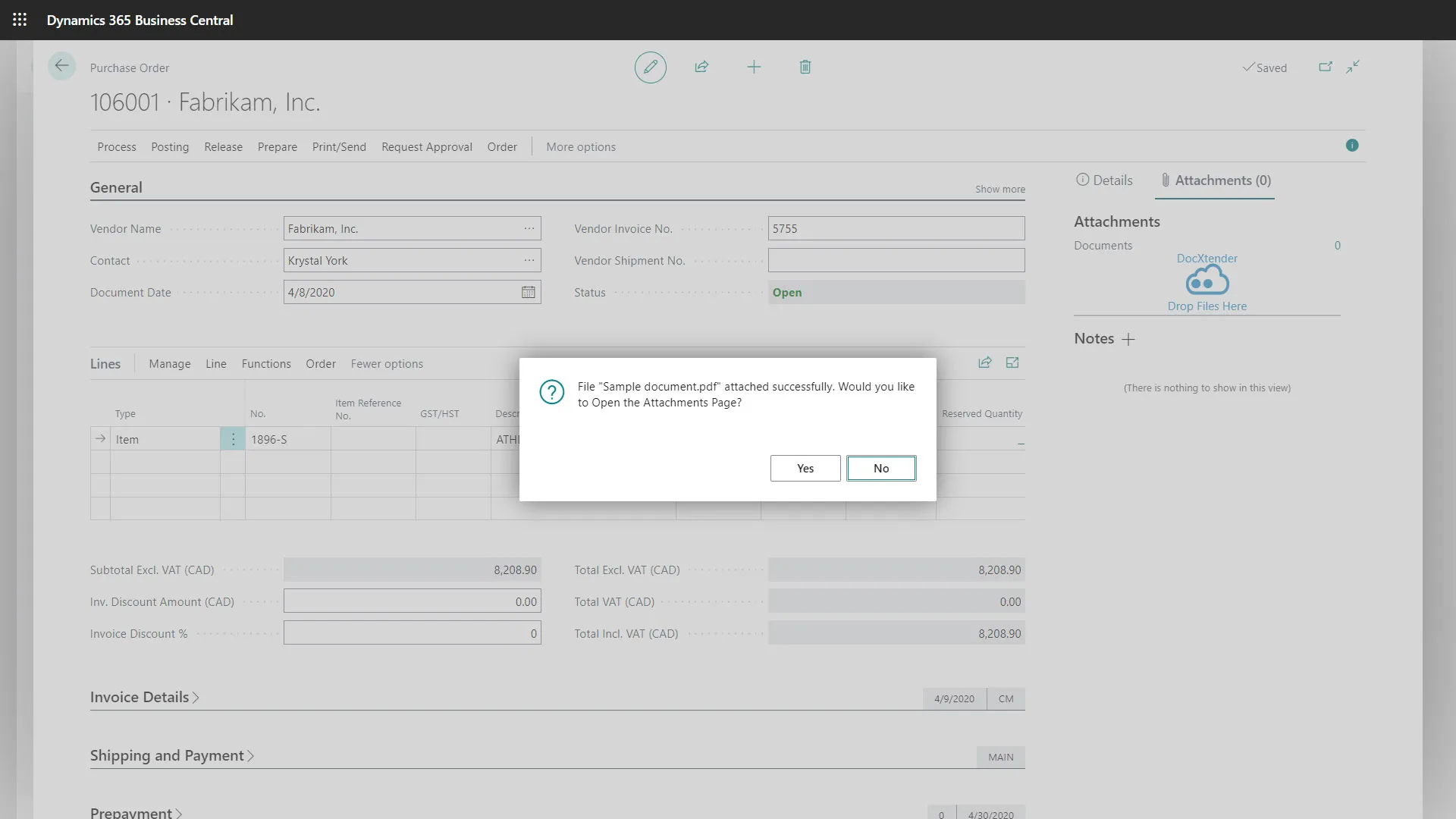Screen dimensions: 1456x819
Task: Click the info icon near More options
Action: pos(1352,145)
